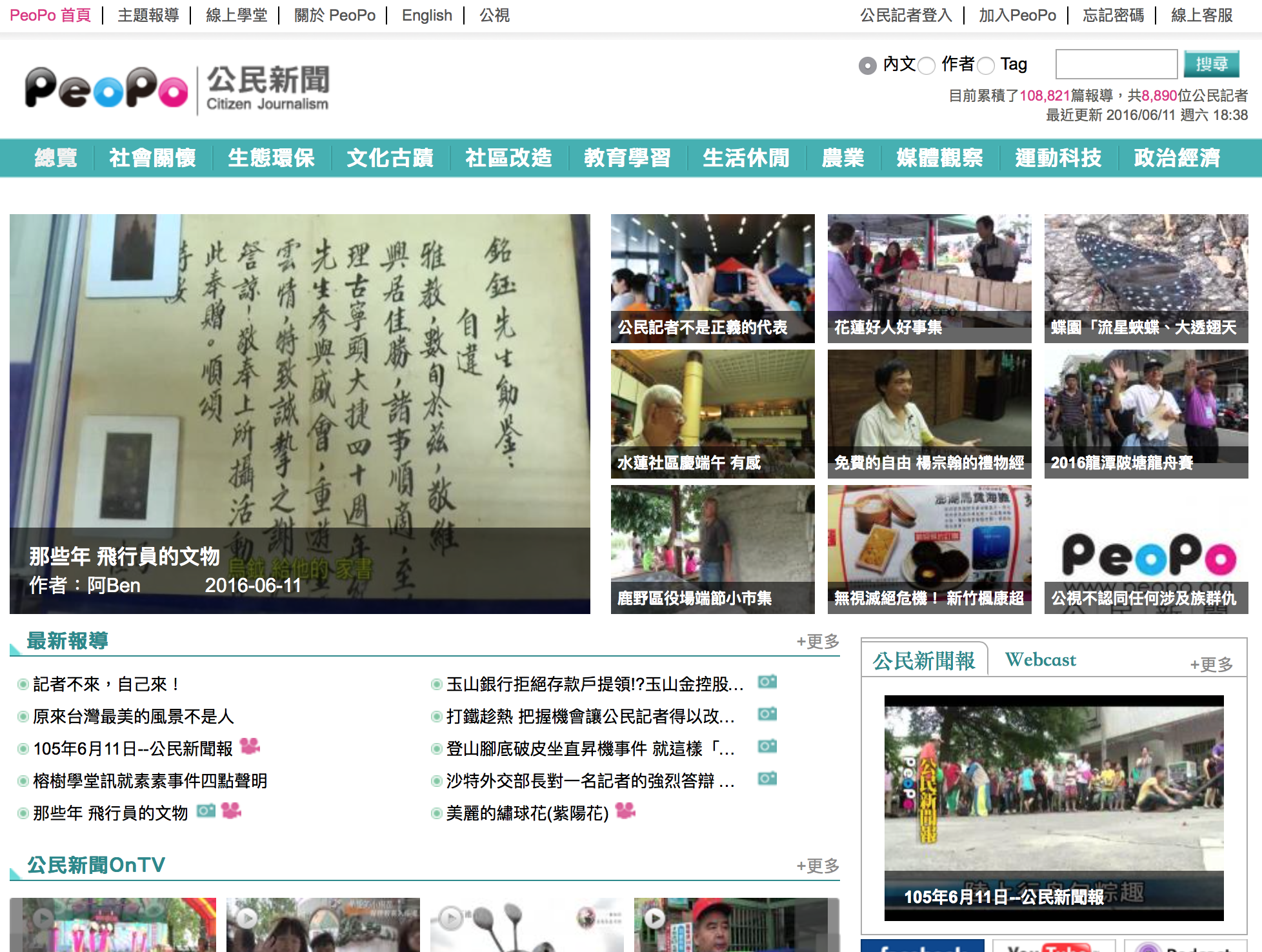Click camera icon beside 玉山銀行 headline
This screenshot has height=952, width=1262.
pos(767,682)
